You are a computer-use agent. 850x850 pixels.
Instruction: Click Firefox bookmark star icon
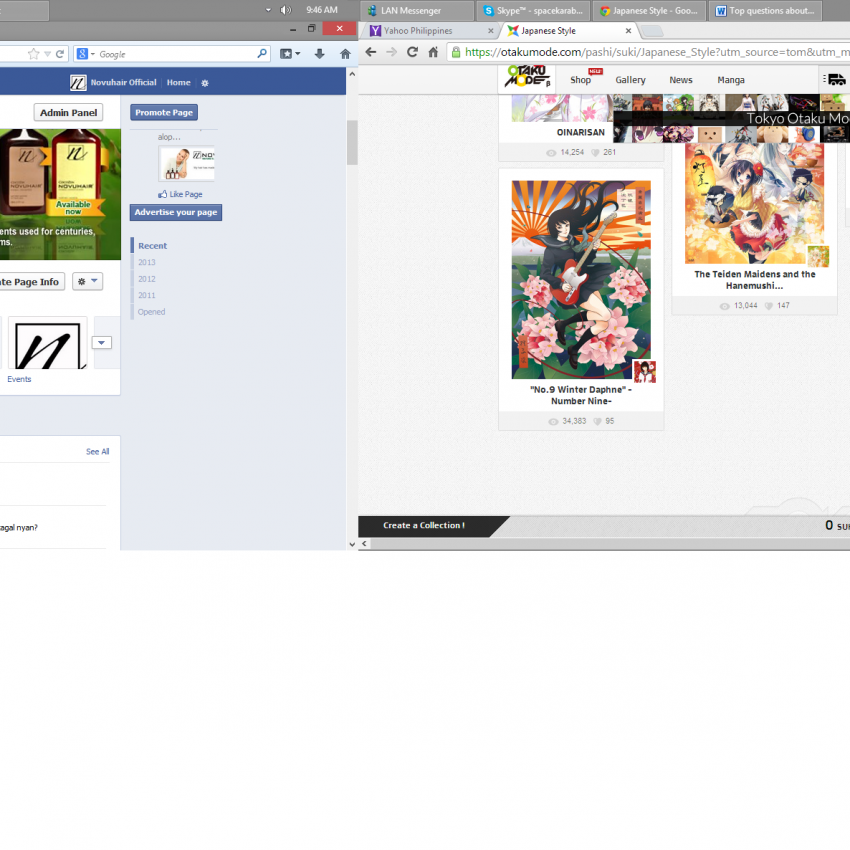pyautogui.click(x=34, y=54)
